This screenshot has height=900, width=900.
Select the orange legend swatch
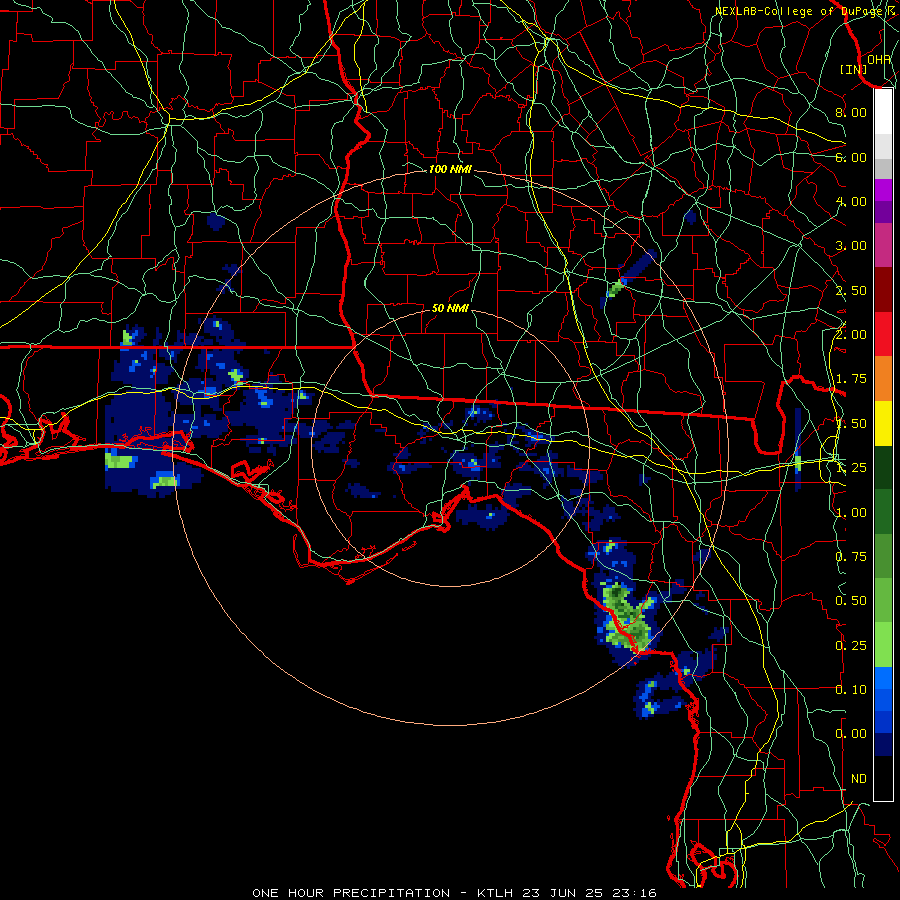coord(883,379)
